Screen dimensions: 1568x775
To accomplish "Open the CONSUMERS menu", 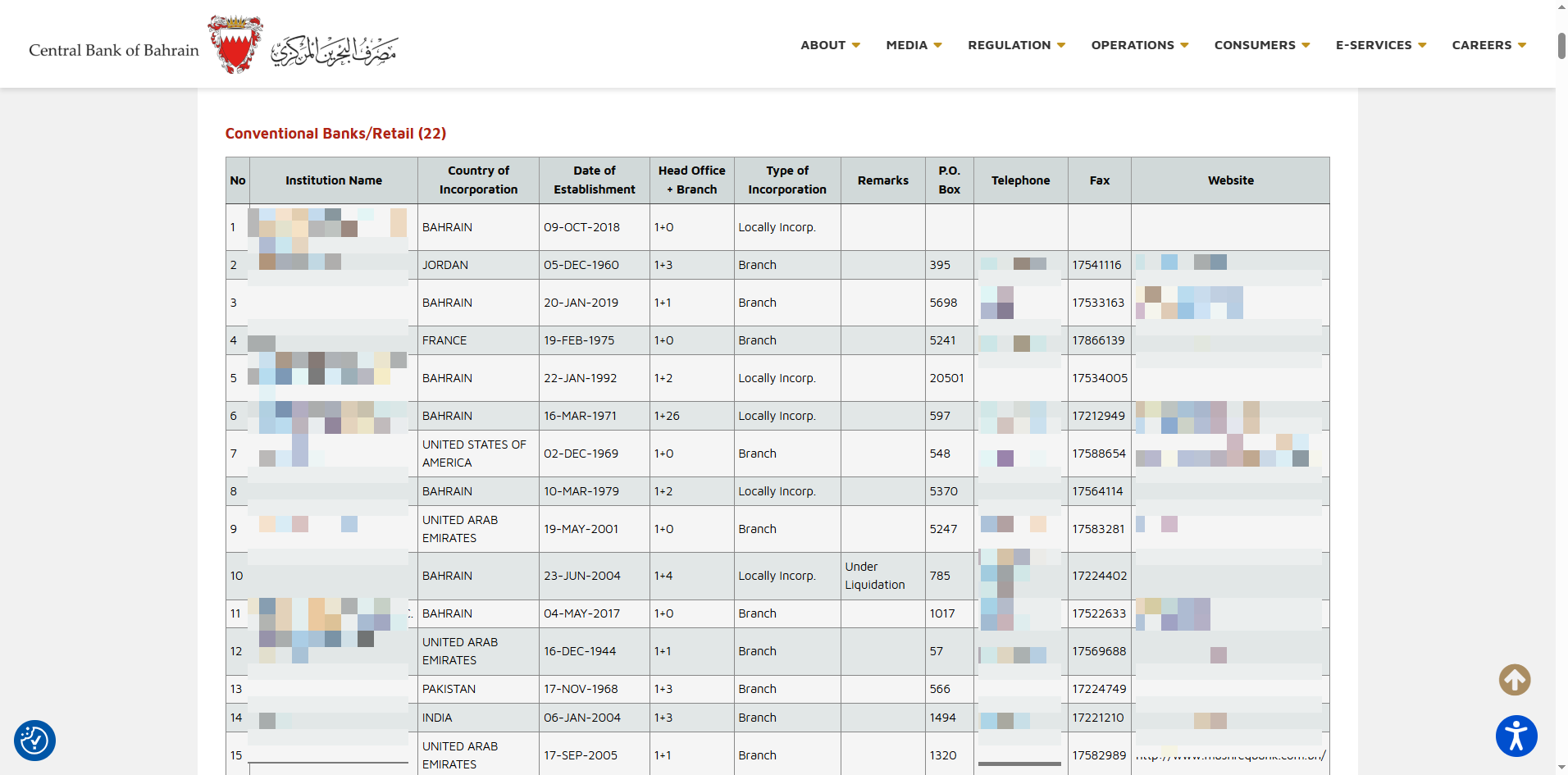I will (1261, 45).
